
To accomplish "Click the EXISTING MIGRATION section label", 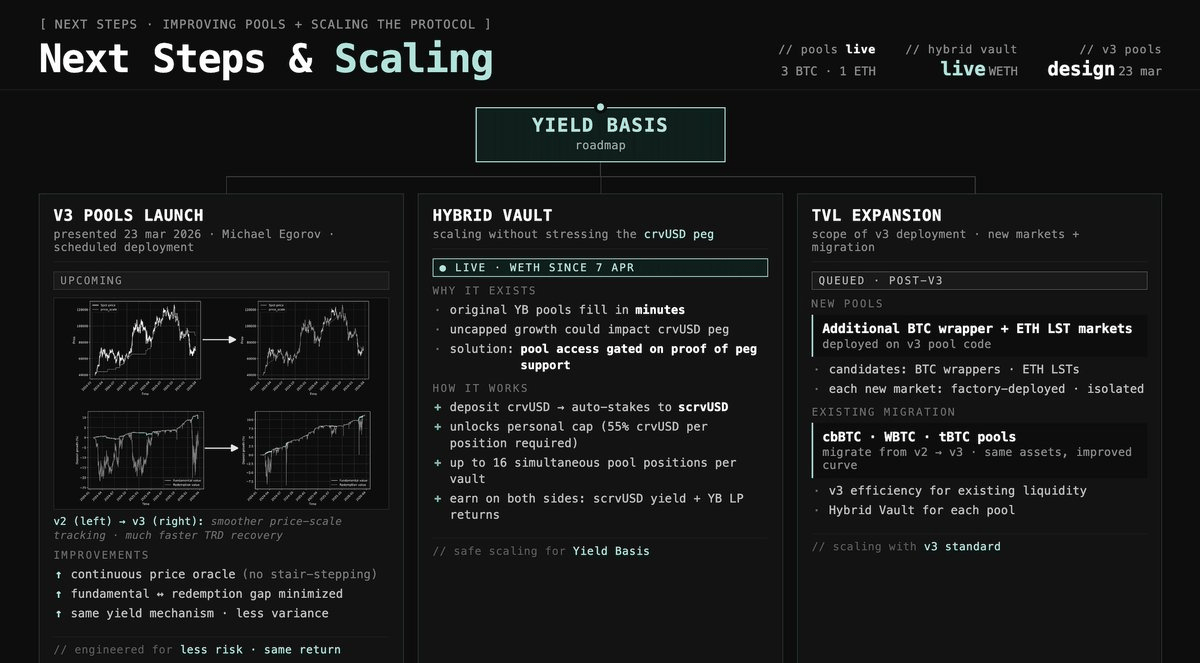I will 884,412.
